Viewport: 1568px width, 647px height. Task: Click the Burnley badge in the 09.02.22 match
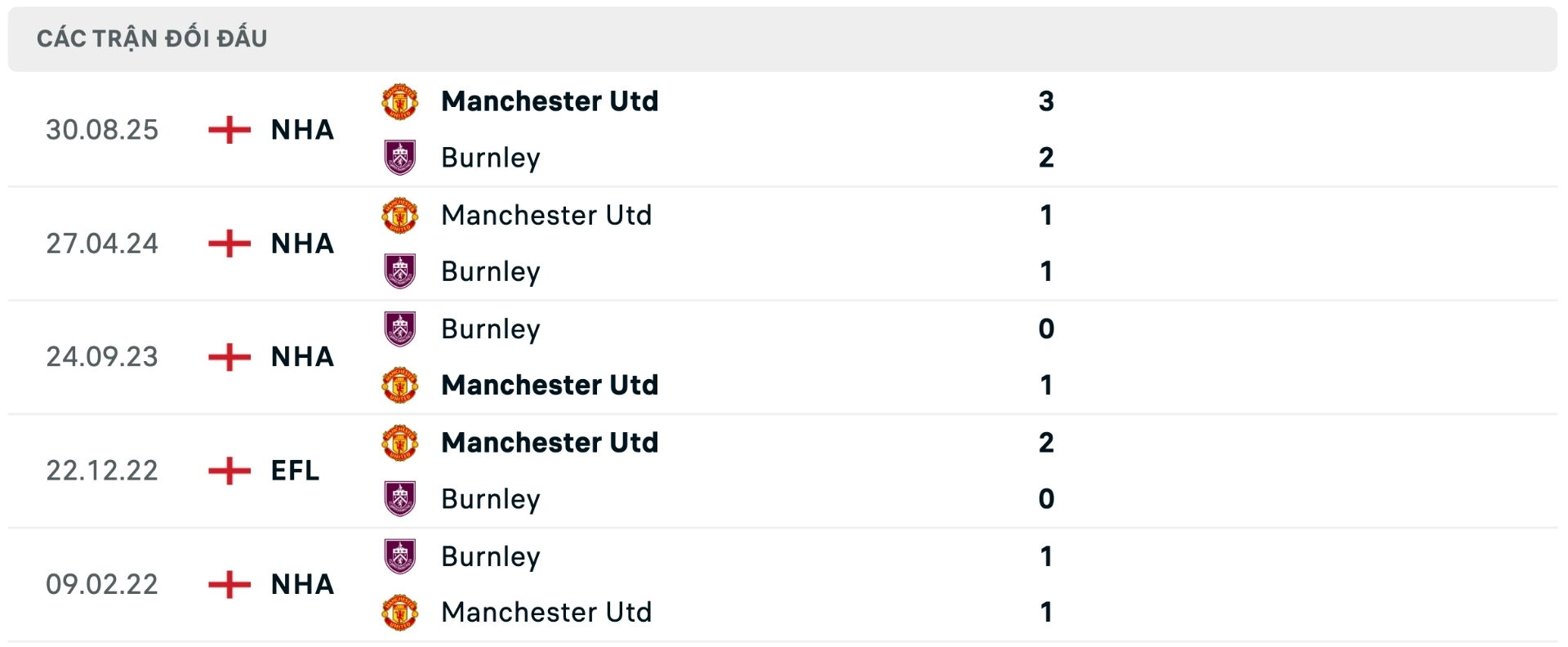click(401, 556)
